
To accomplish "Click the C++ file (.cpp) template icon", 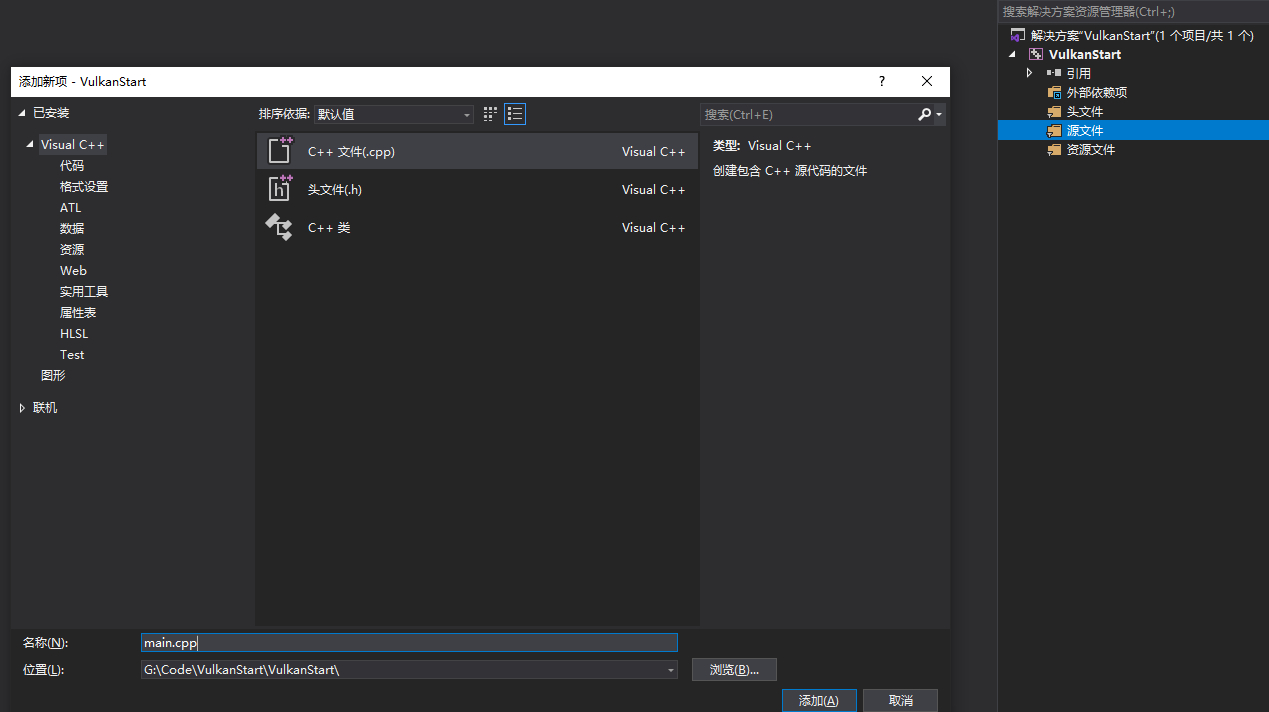I will 280,151.
